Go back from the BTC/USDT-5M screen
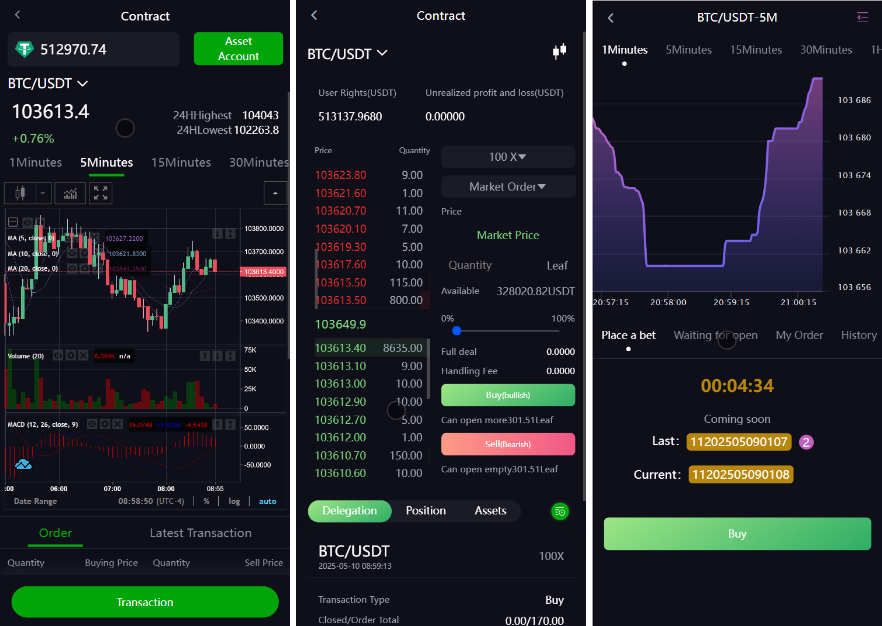 point(611,18)
